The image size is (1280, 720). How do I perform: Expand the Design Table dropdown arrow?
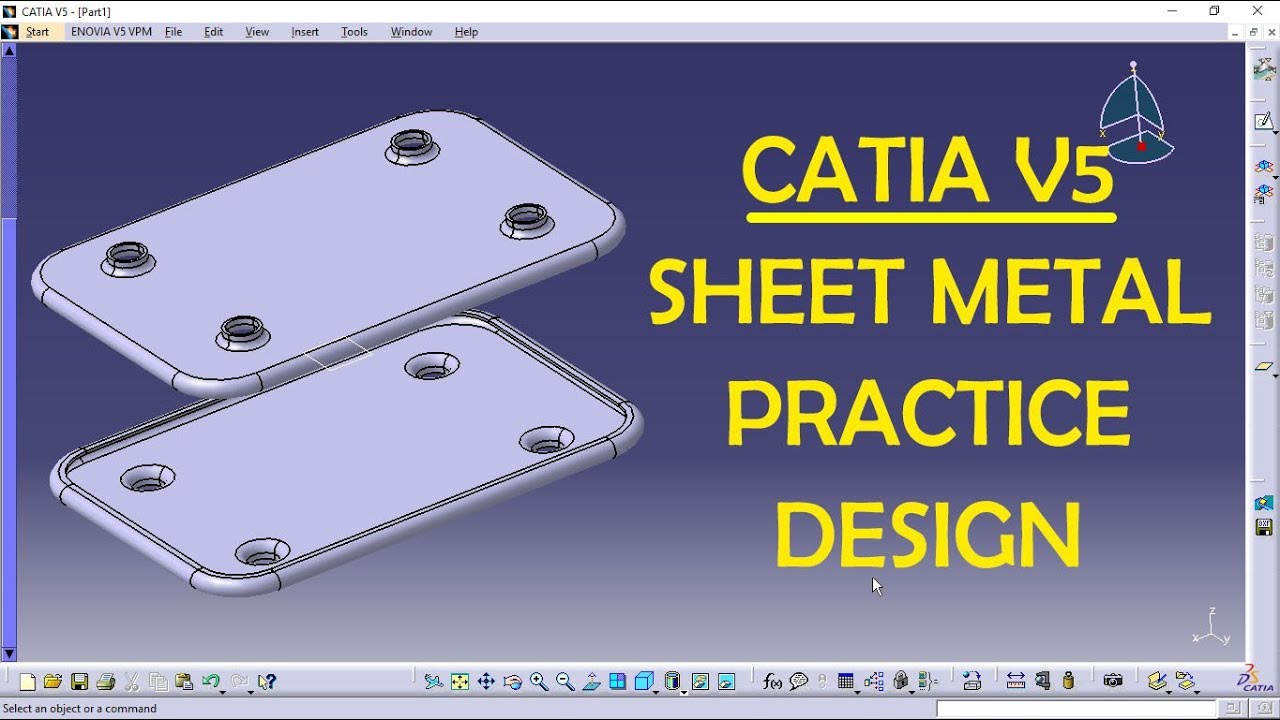[858, 691]
